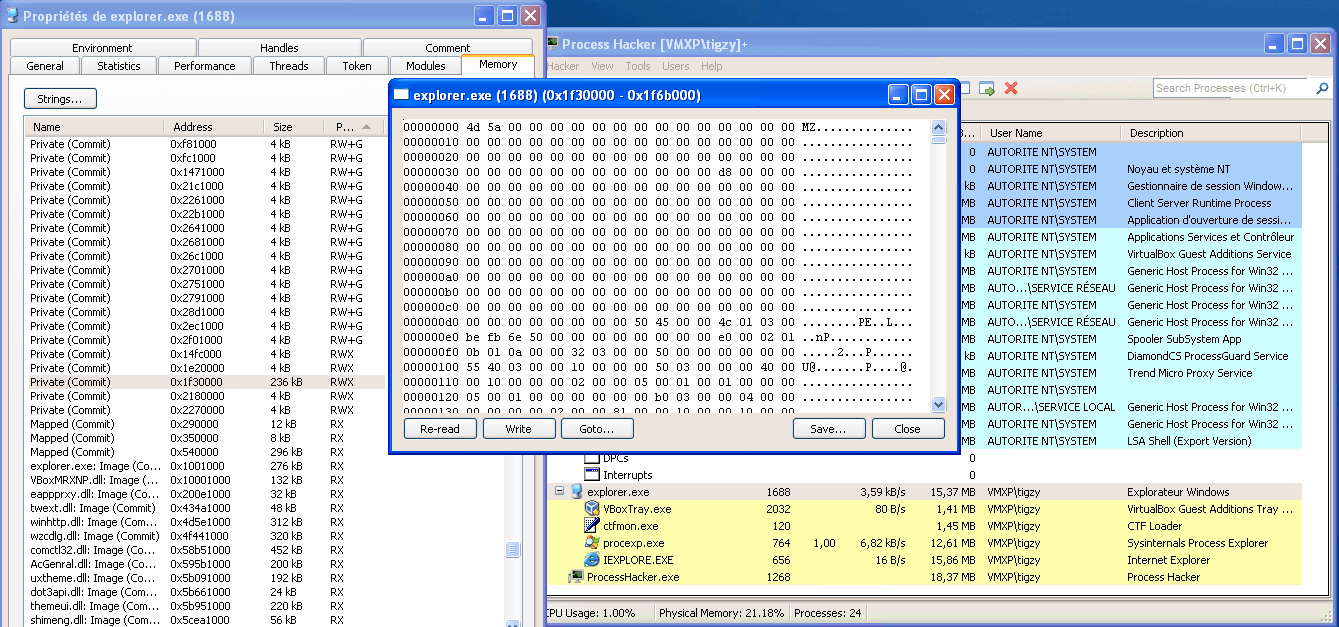Collapse the explorer.exe process tree
1339x627 pixels.
tap(559, 492)
